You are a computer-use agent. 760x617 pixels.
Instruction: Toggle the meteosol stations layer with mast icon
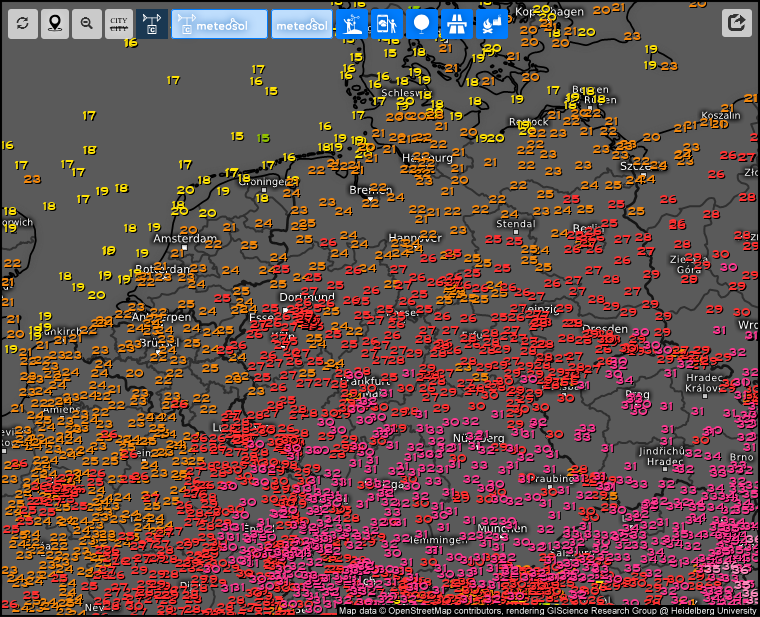click(x=219, y=24)
